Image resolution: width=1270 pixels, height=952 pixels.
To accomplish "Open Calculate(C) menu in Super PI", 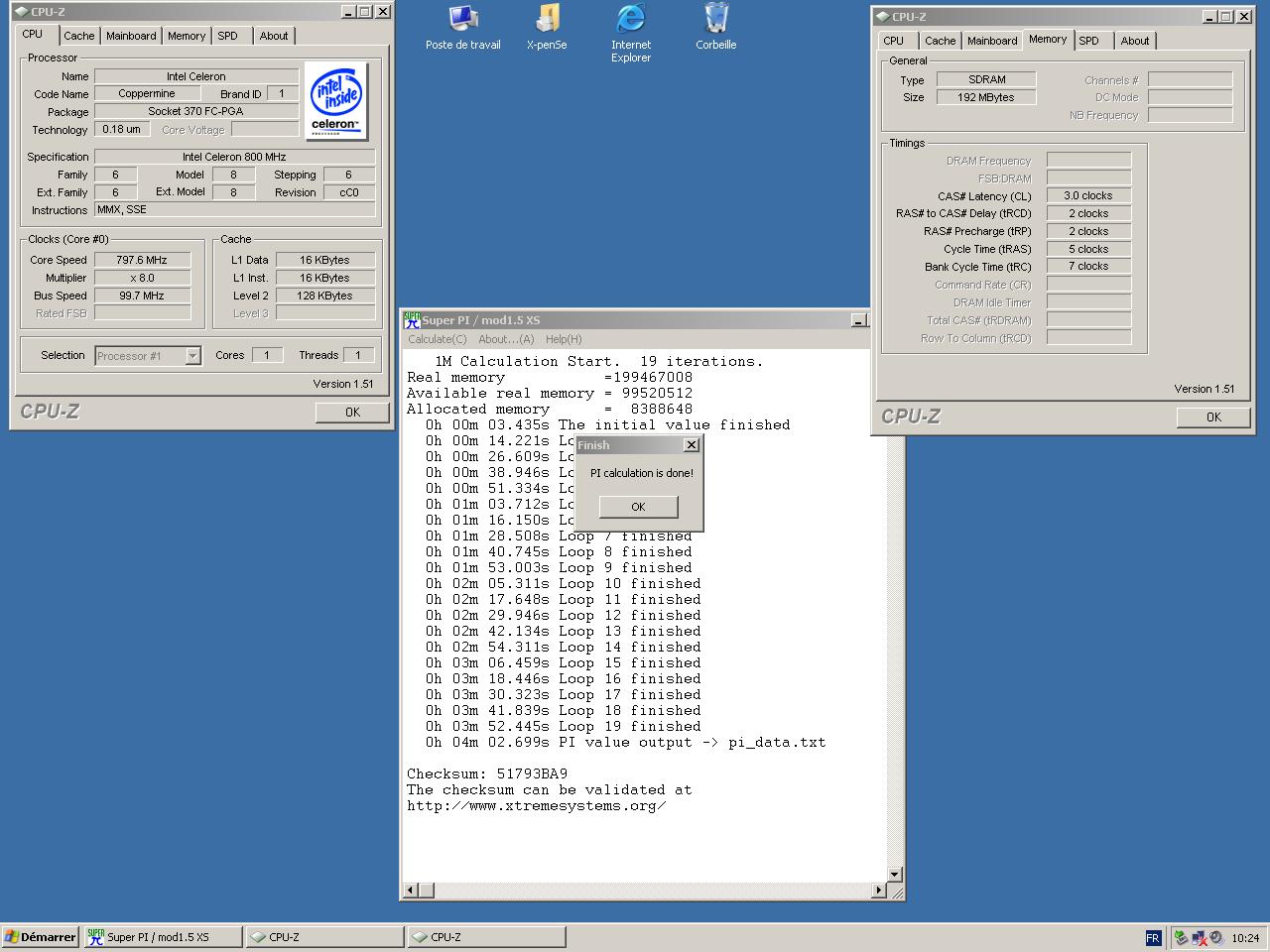I will tap(438, 339).
